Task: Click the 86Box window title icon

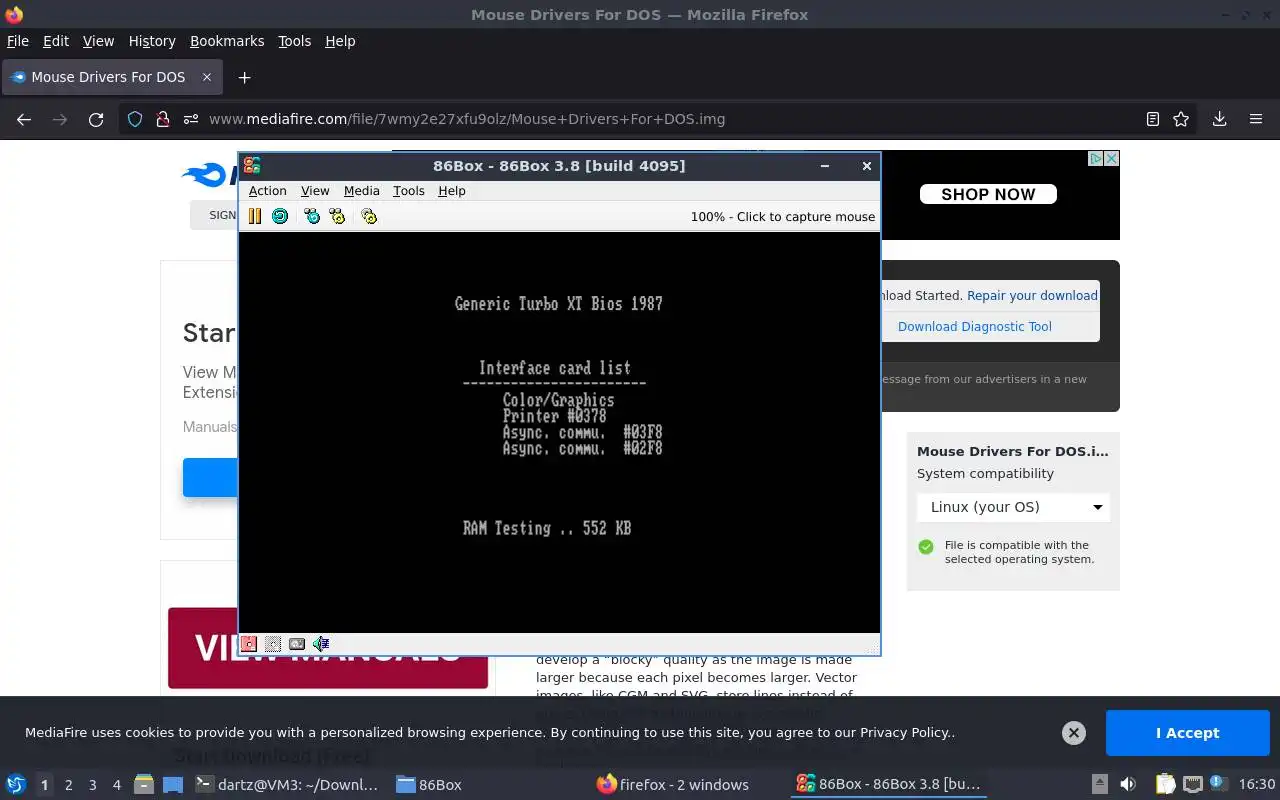Action: click(x=252, y=166)
